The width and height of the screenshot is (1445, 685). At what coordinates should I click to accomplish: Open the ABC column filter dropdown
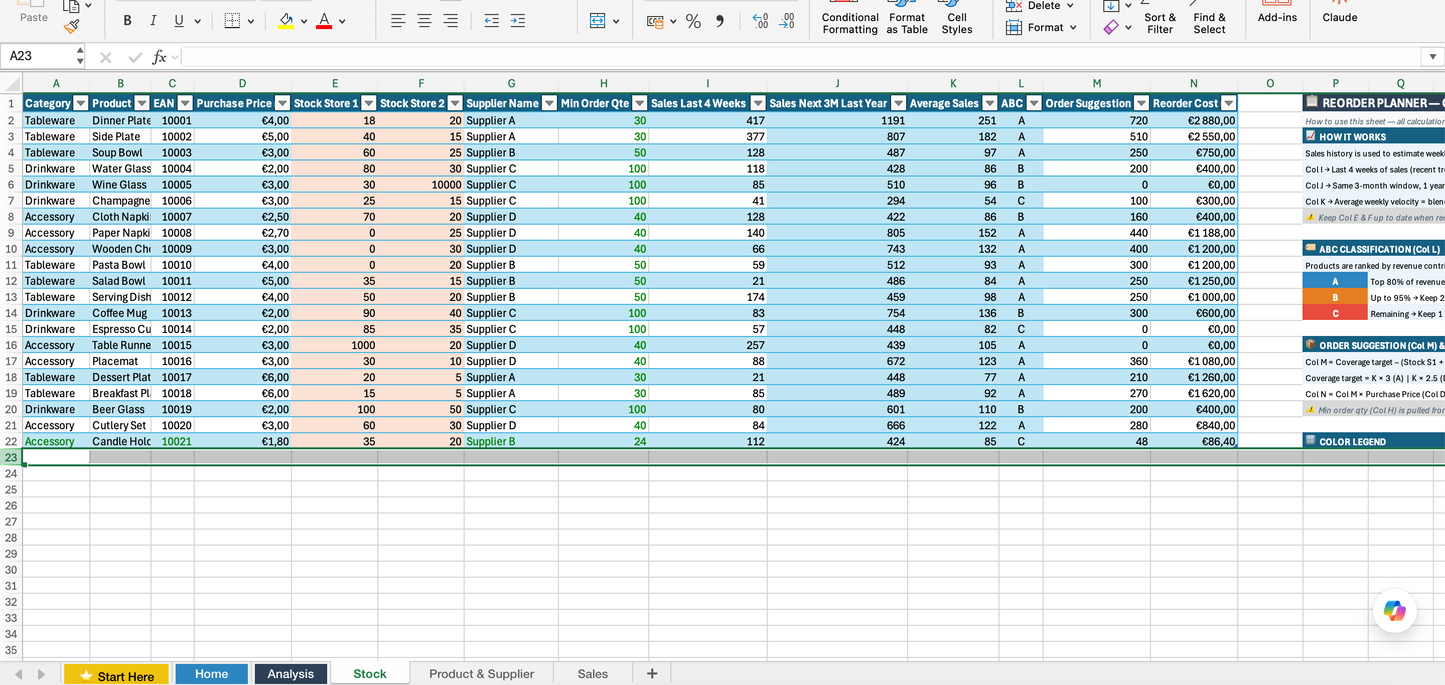pyautogui.click(x=1035, y=103)
